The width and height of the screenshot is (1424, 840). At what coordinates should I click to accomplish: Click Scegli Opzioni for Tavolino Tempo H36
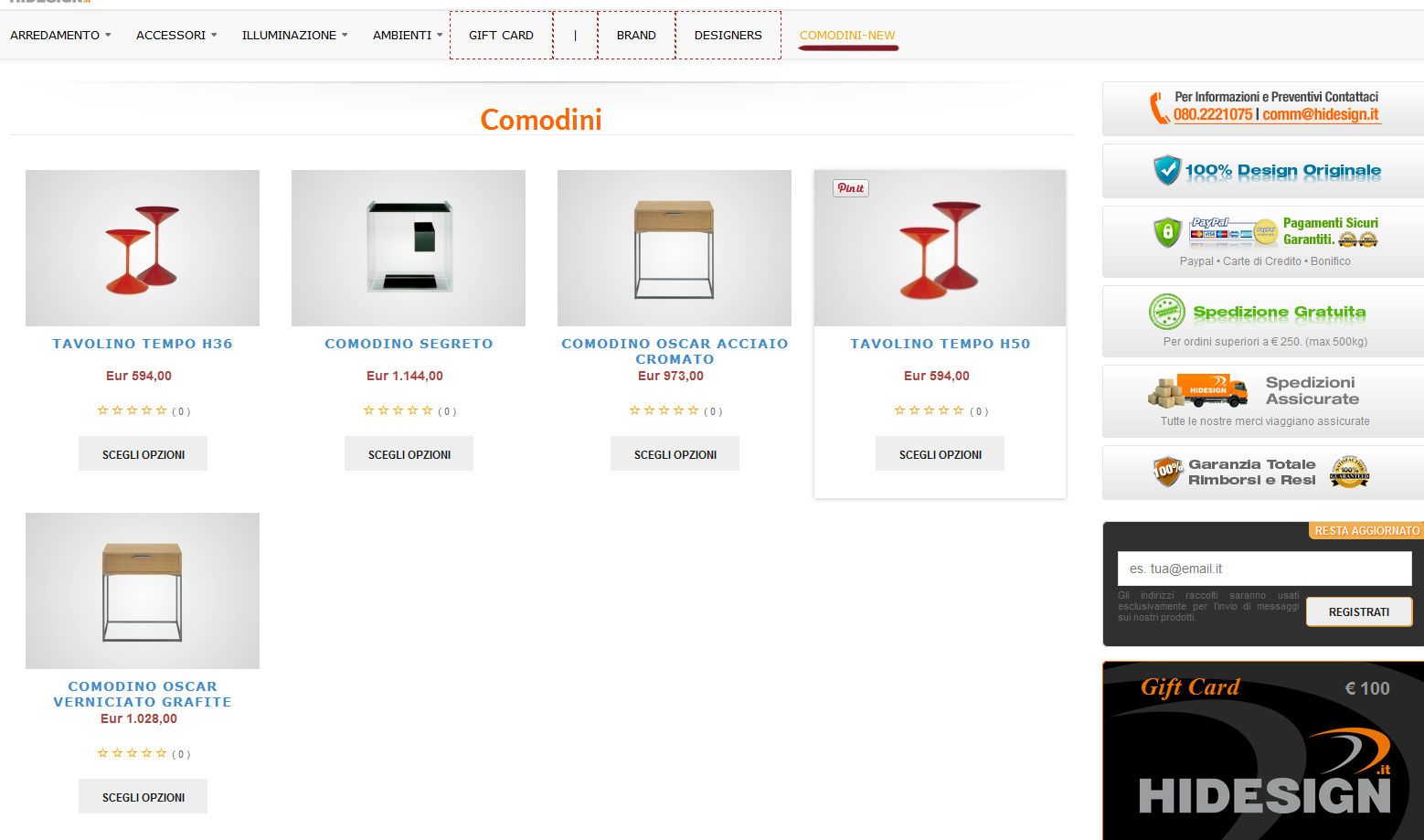click(x=143, y=453)
